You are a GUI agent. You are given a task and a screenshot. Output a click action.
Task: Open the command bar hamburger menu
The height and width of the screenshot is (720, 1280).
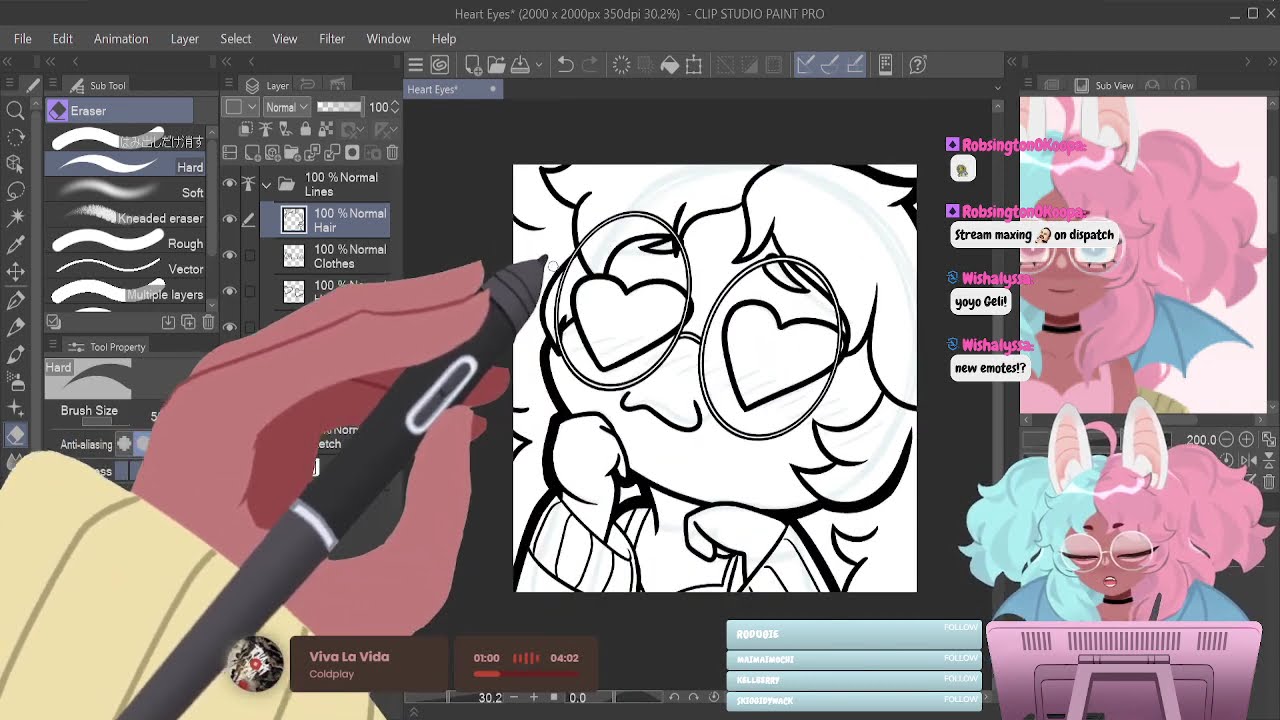click(x=415, y=65)
